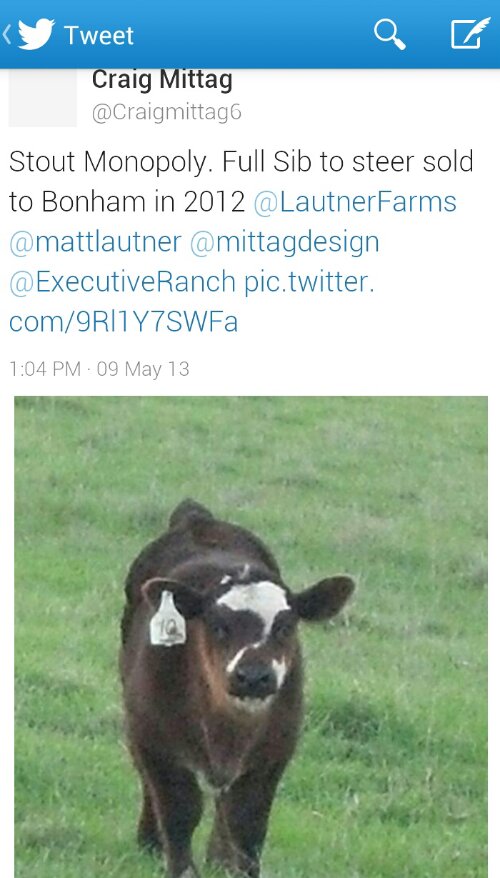Viewport: 500px width, 878px height.
Task: Follow the @mittagdesign mention link
Action: (285, 242)
